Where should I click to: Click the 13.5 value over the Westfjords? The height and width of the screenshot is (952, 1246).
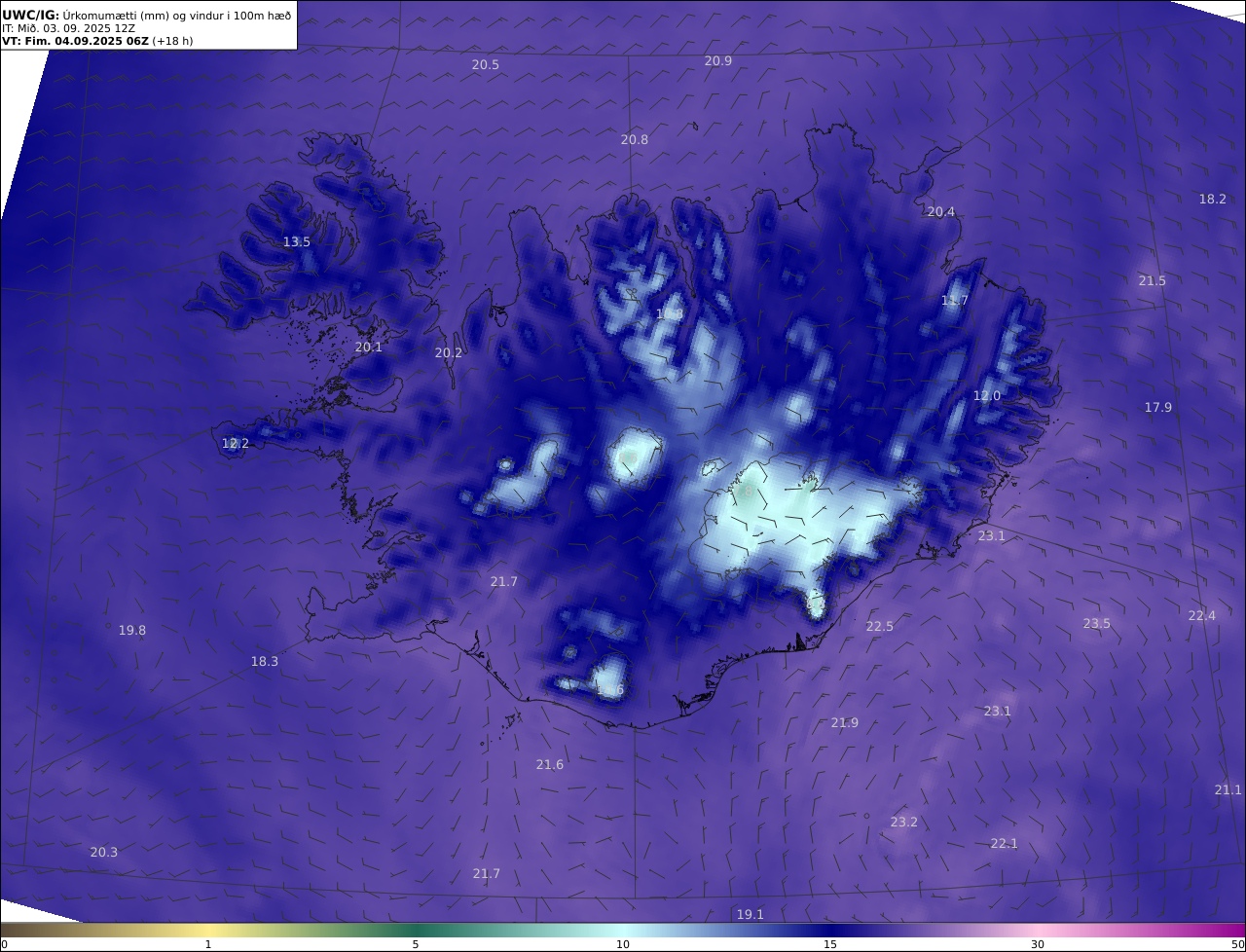pyautogui.click(x=297, y=242)
